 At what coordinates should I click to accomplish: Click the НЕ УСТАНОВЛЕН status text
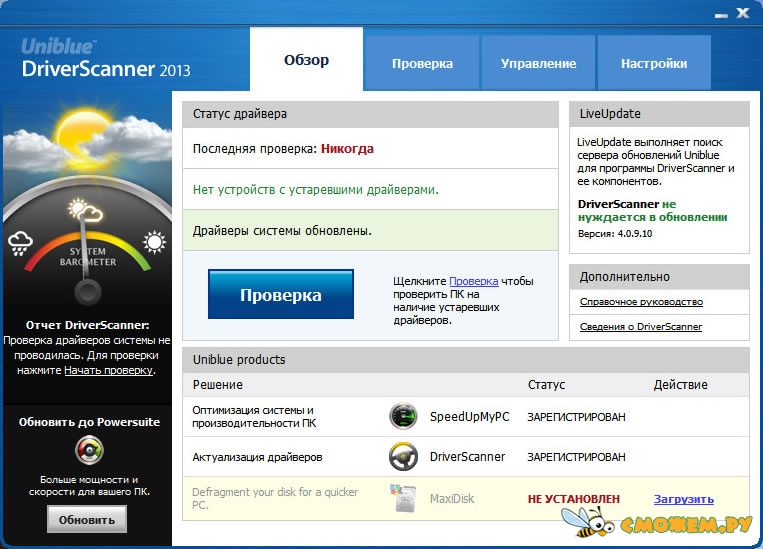coord(574,499)
